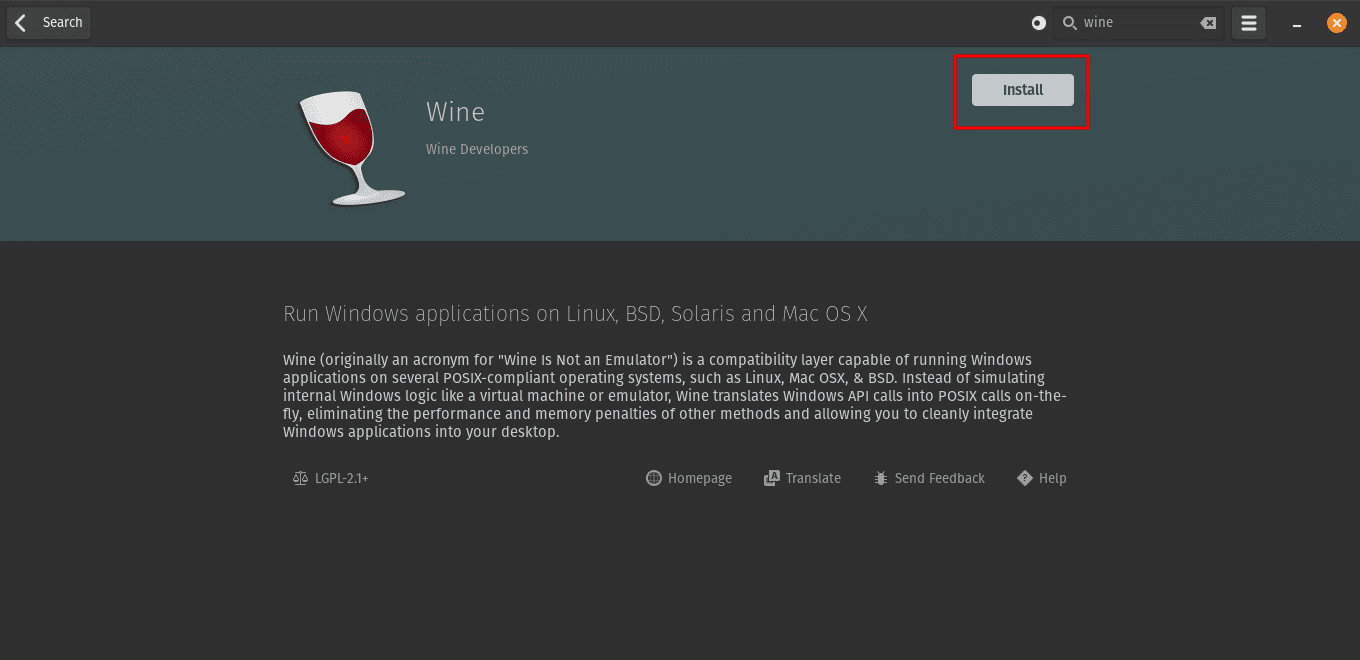The width and height of the screenshot is (1360, 660).
Task: Click the magnifier icon in the search field
Action: point(1069,22)
